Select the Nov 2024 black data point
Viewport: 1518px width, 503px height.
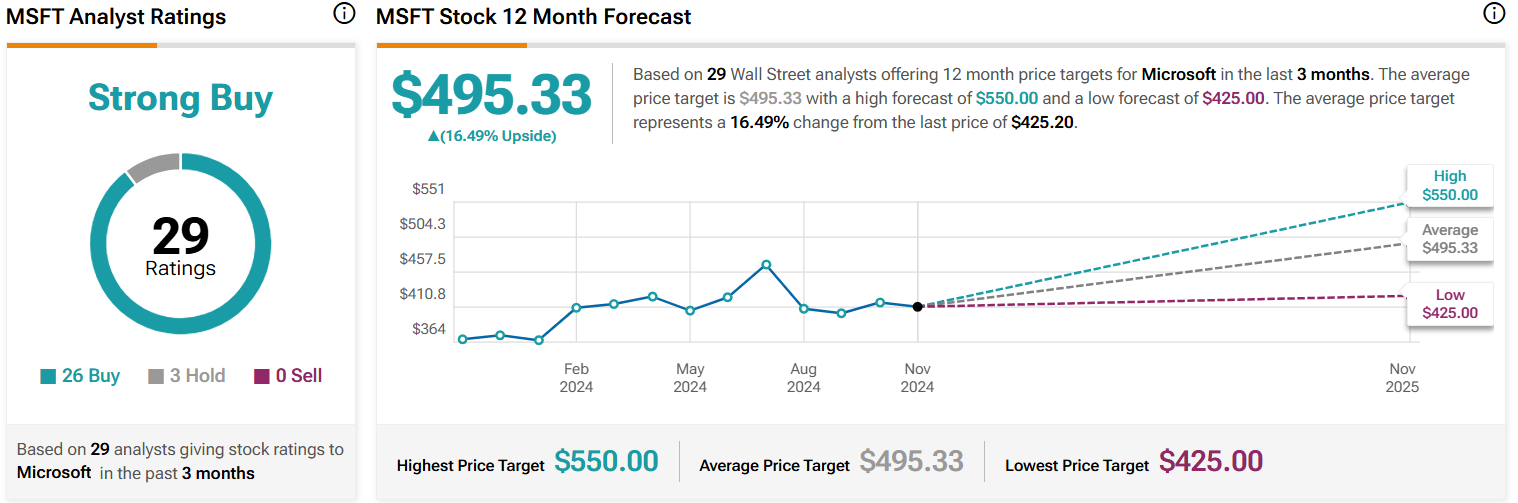pyautogui.click(x=918, y=306)
